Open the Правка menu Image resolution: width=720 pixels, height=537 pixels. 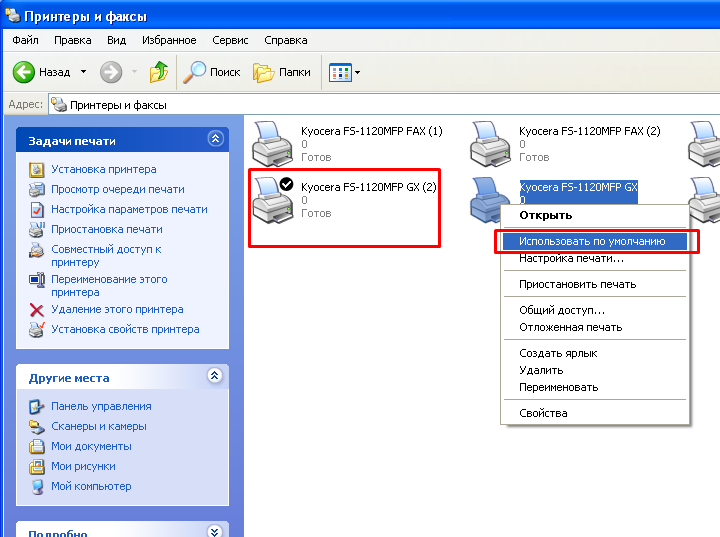coord(73,40)
